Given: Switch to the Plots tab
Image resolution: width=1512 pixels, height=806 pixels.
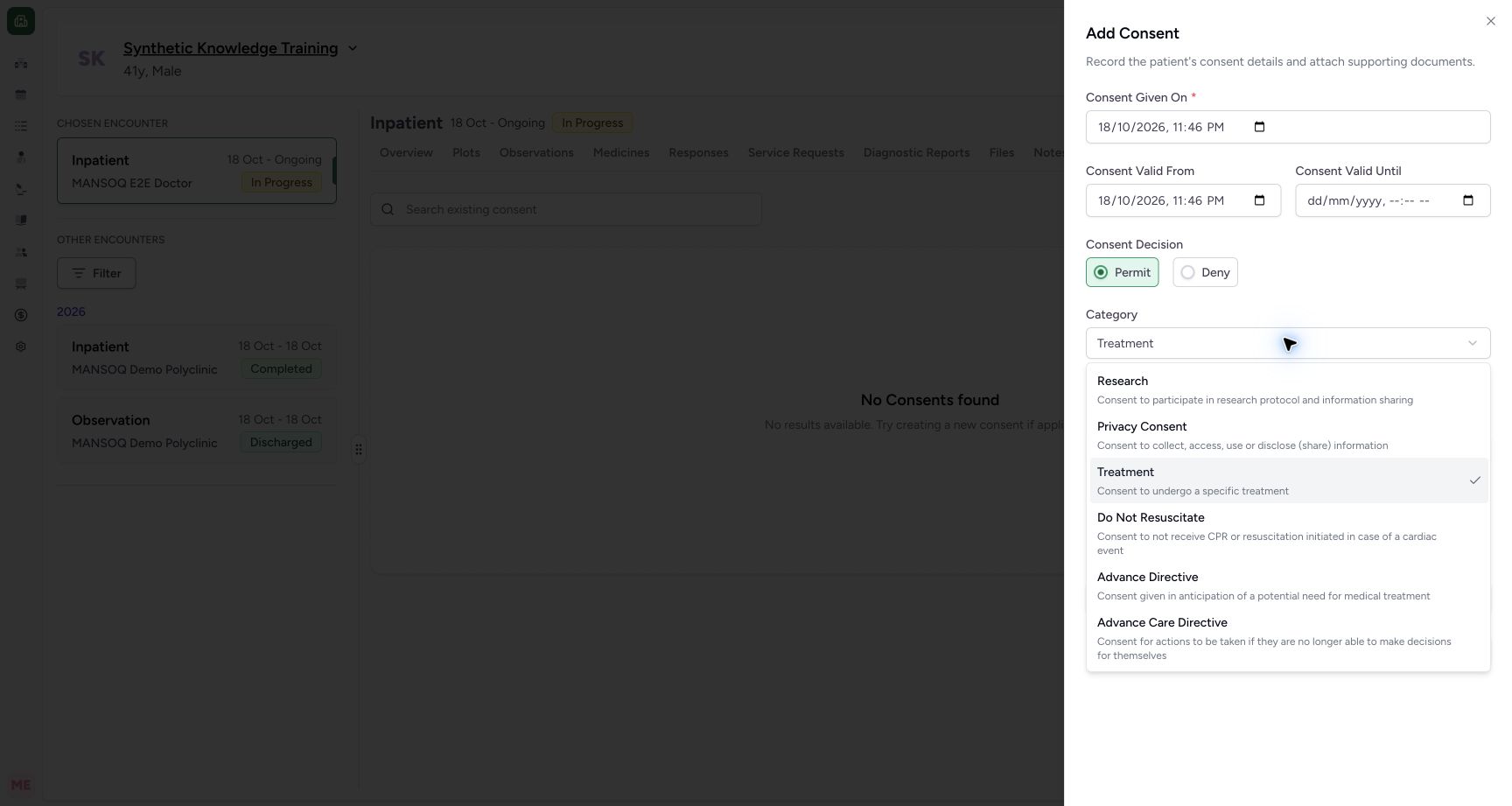Looking at the screenshot, I should click(x=466, y=152).
